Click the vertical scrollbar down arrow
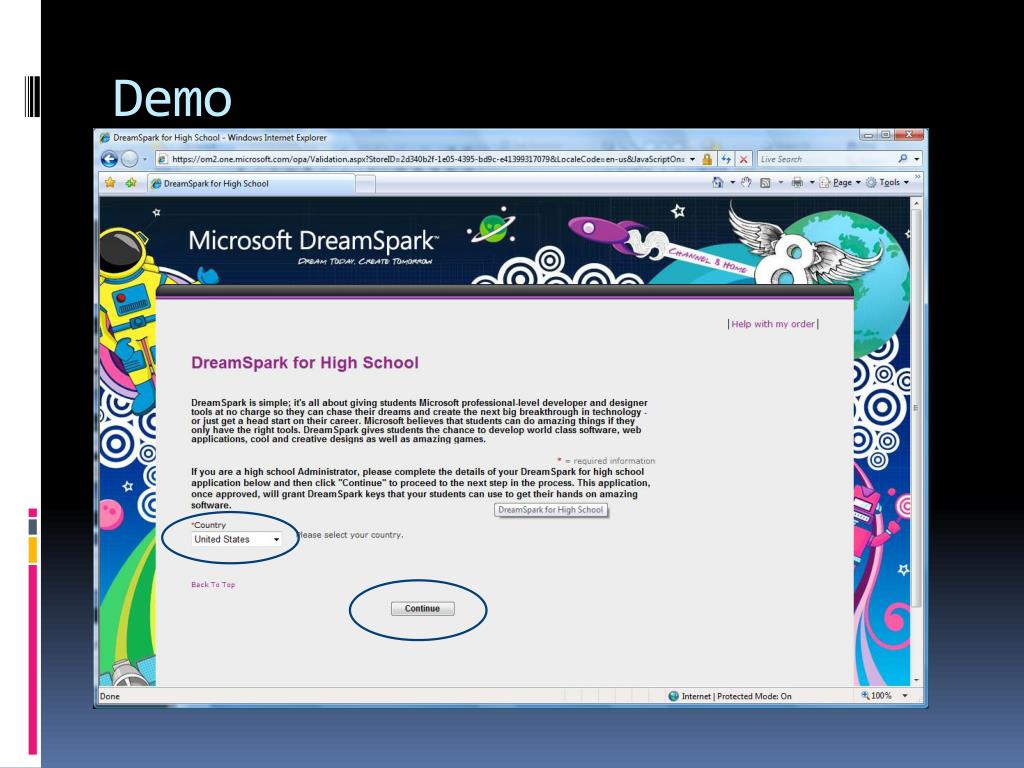 [x=916, y=680]
